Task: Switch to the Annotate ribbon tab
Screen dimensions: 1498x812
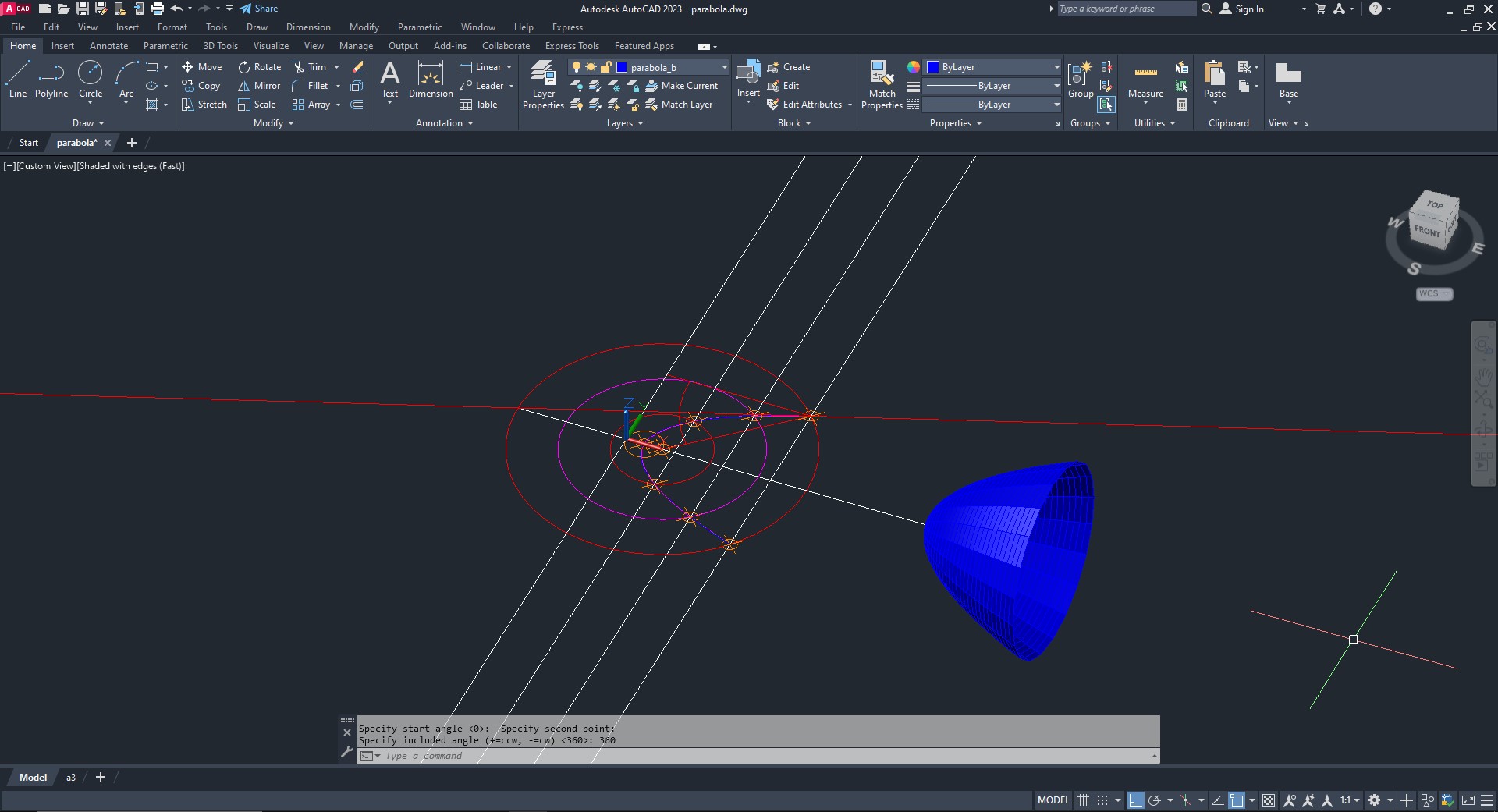Action: 108,46
